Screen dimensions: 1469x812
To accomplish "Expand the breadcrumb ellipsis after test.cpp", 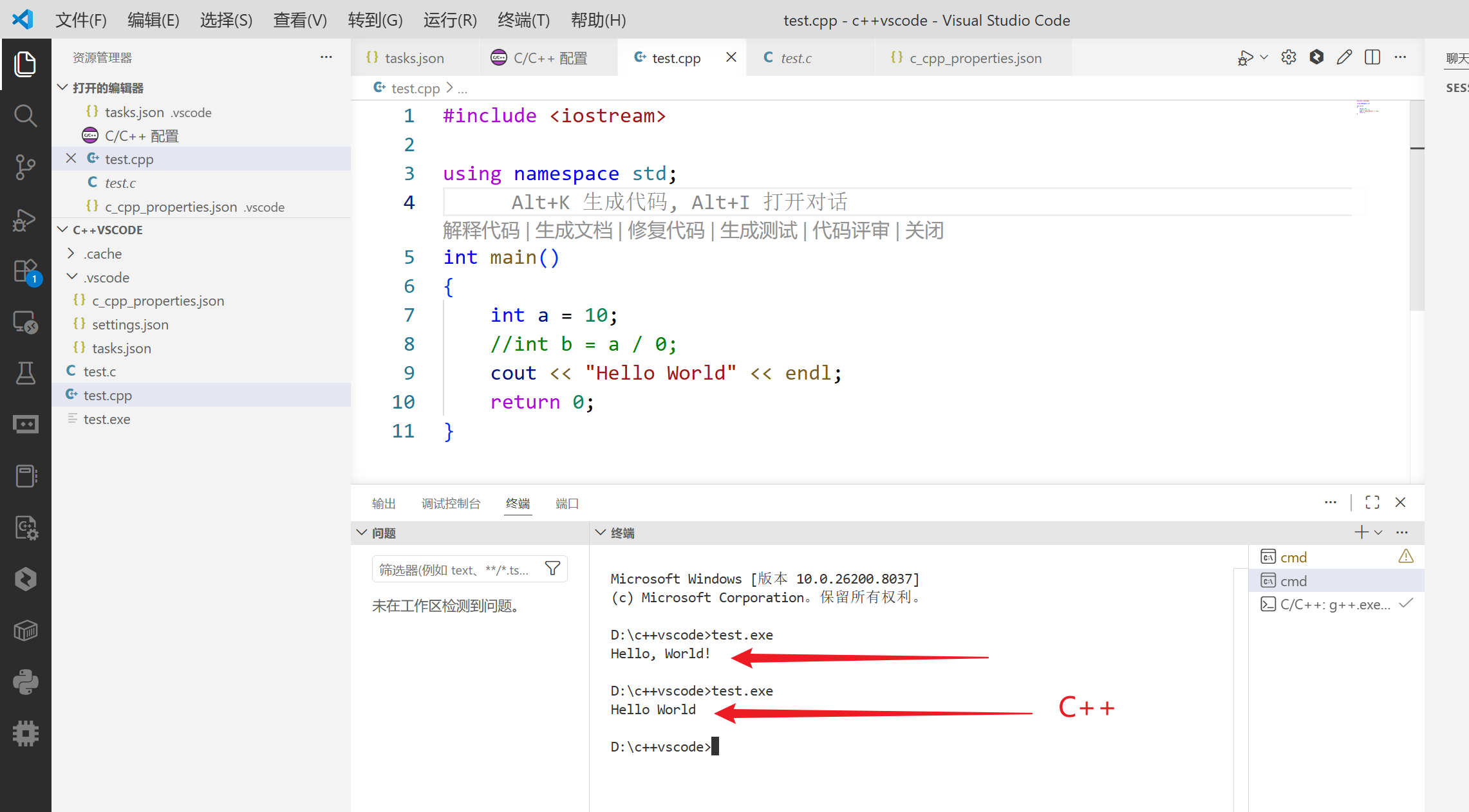I will [462, 89].
